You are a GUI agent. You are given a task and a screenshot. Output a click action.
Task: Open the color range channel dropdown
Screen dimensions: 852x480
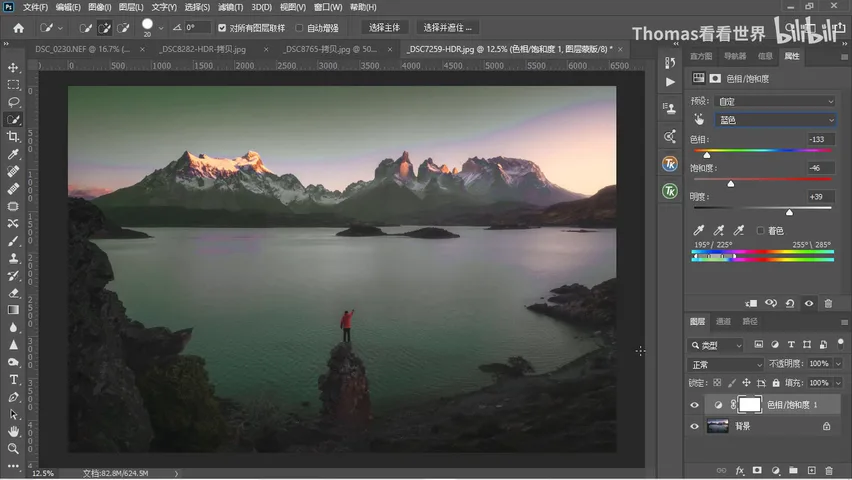click(x=775, y=120)
